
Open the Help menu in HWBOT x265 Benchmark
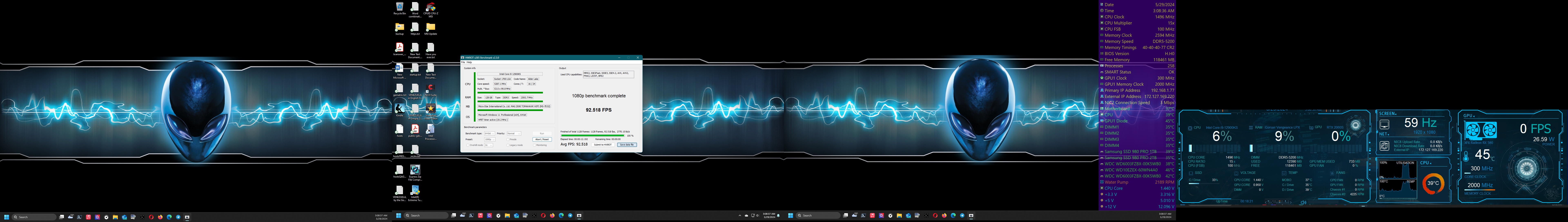tap(469, 62)
